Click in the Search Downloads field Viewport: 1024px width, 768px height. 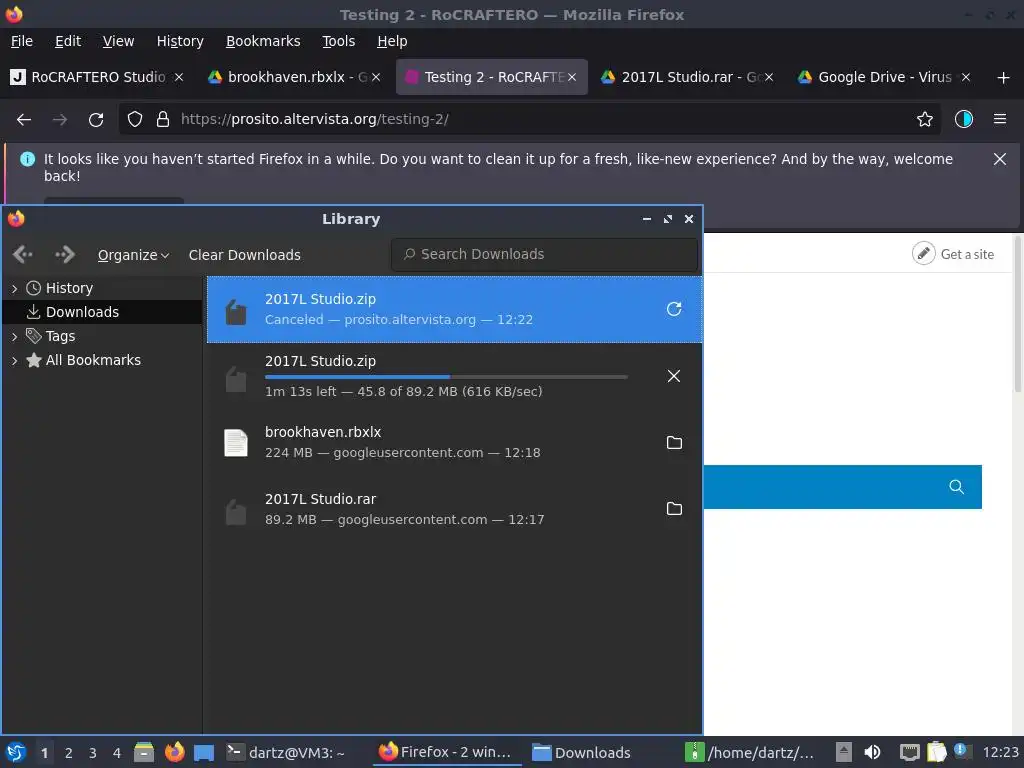[544, 254]
